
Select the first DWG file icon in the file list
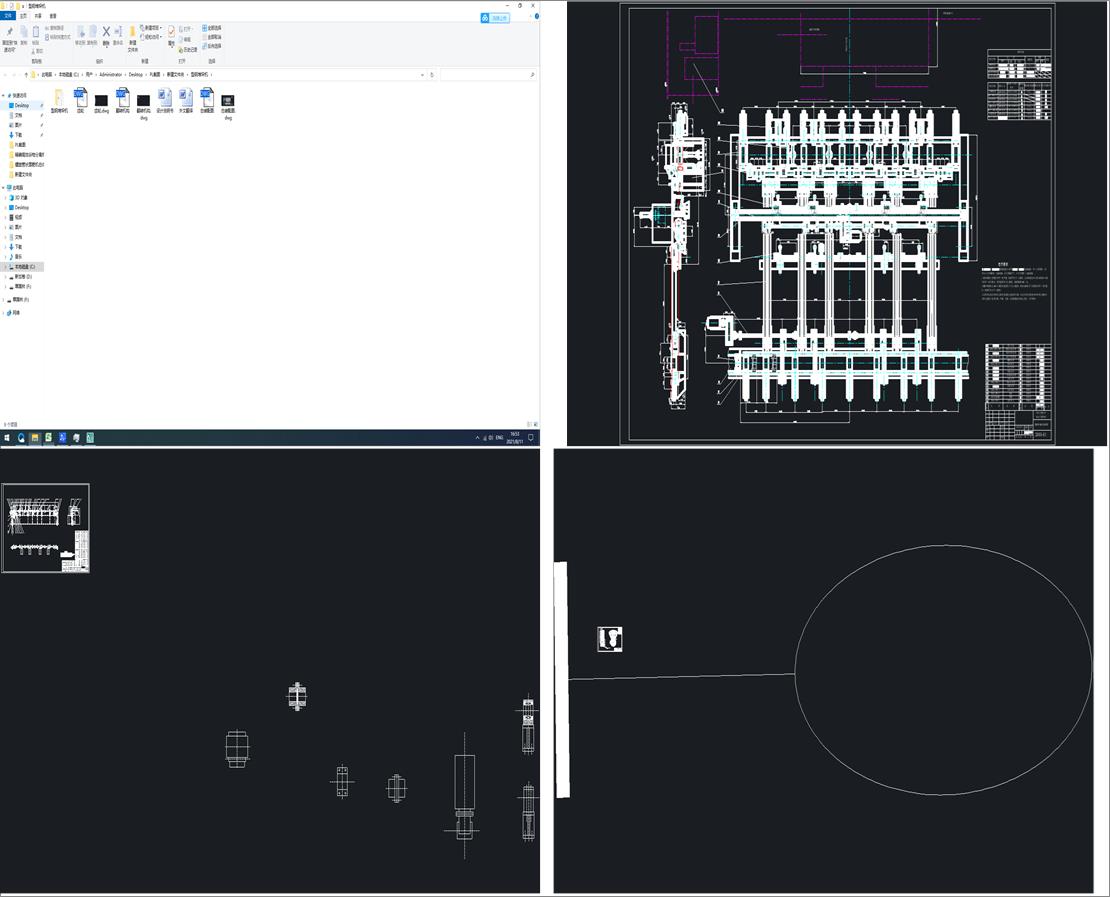(x=80, y=97)
